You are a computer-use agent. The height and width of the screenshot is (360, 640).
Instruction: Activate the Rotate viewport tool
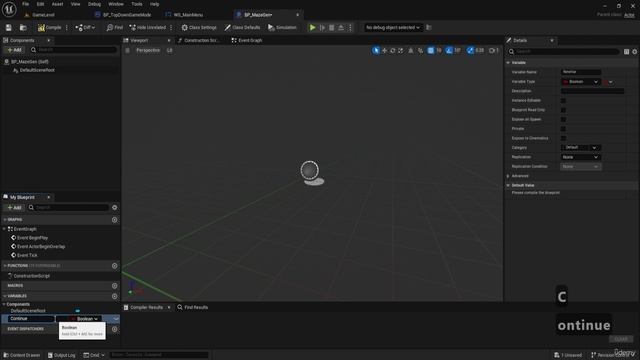[x=393, y=51]
